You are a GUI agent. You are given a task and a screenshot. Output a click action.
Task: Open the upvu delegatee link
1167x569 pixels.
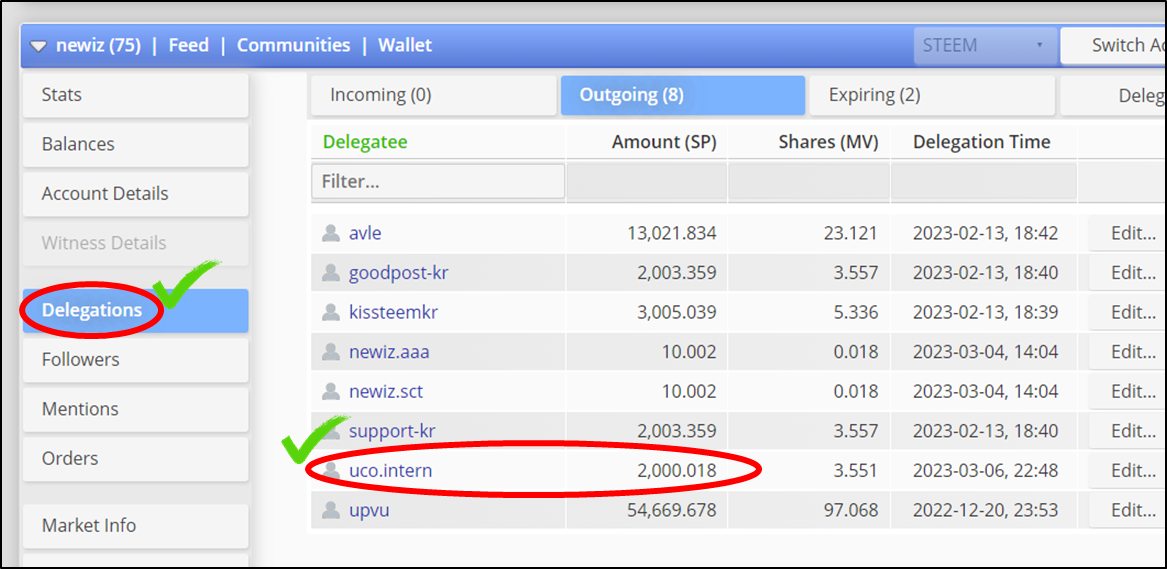click(369, 511)
